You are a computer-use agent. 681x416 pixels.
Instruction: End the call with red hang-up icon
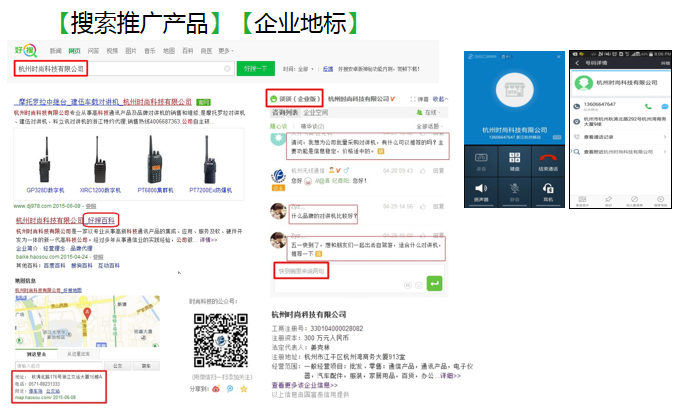pyautogui.click(x=548, y=161)
